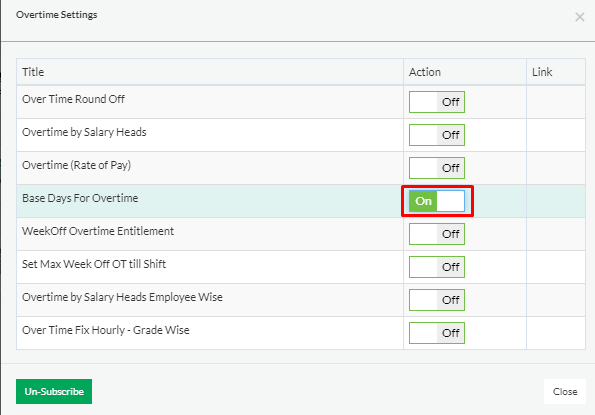This screenshot has width=595, height=415.
Task: Enable Over Time Fix Hourly - Grade Wise
Action: (437, 333)
